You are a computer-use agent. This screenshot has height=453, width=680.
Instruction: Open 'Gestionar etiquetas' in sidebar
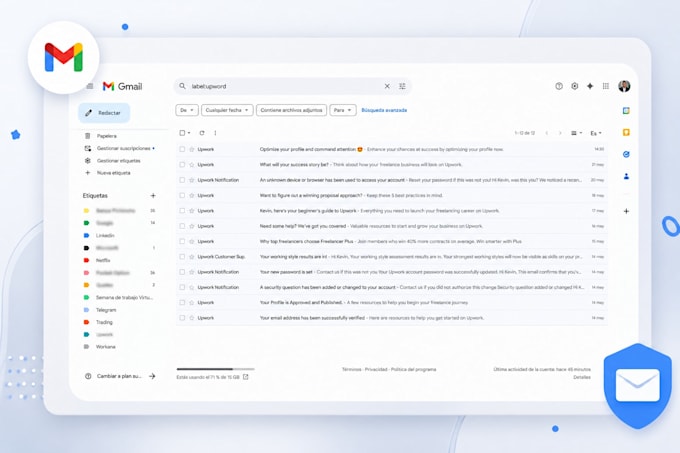(x=118, y=161)
